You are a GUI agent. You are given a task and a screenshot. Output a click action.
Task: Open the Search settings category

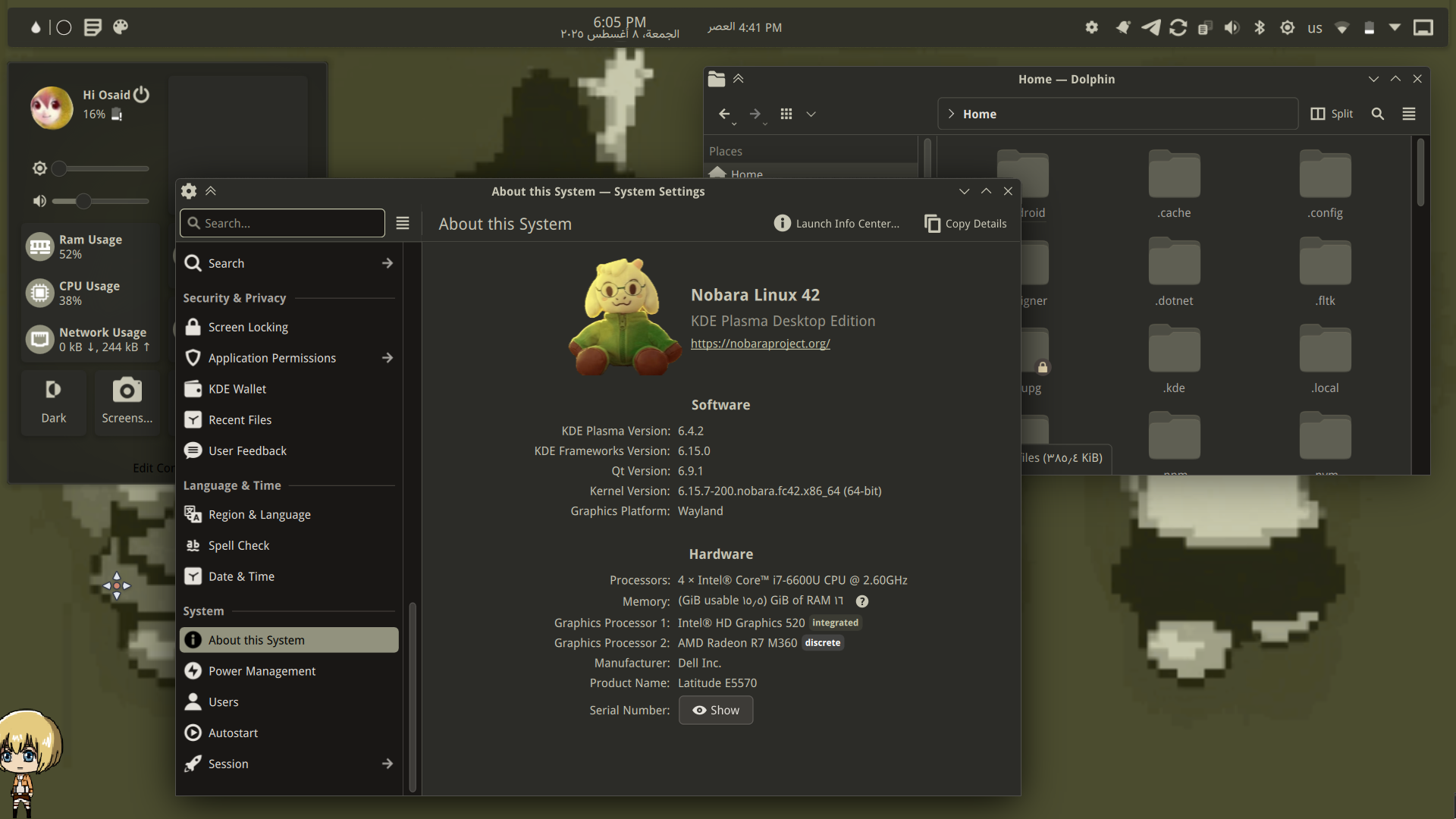pyautogui.click(x=289, y=263)
